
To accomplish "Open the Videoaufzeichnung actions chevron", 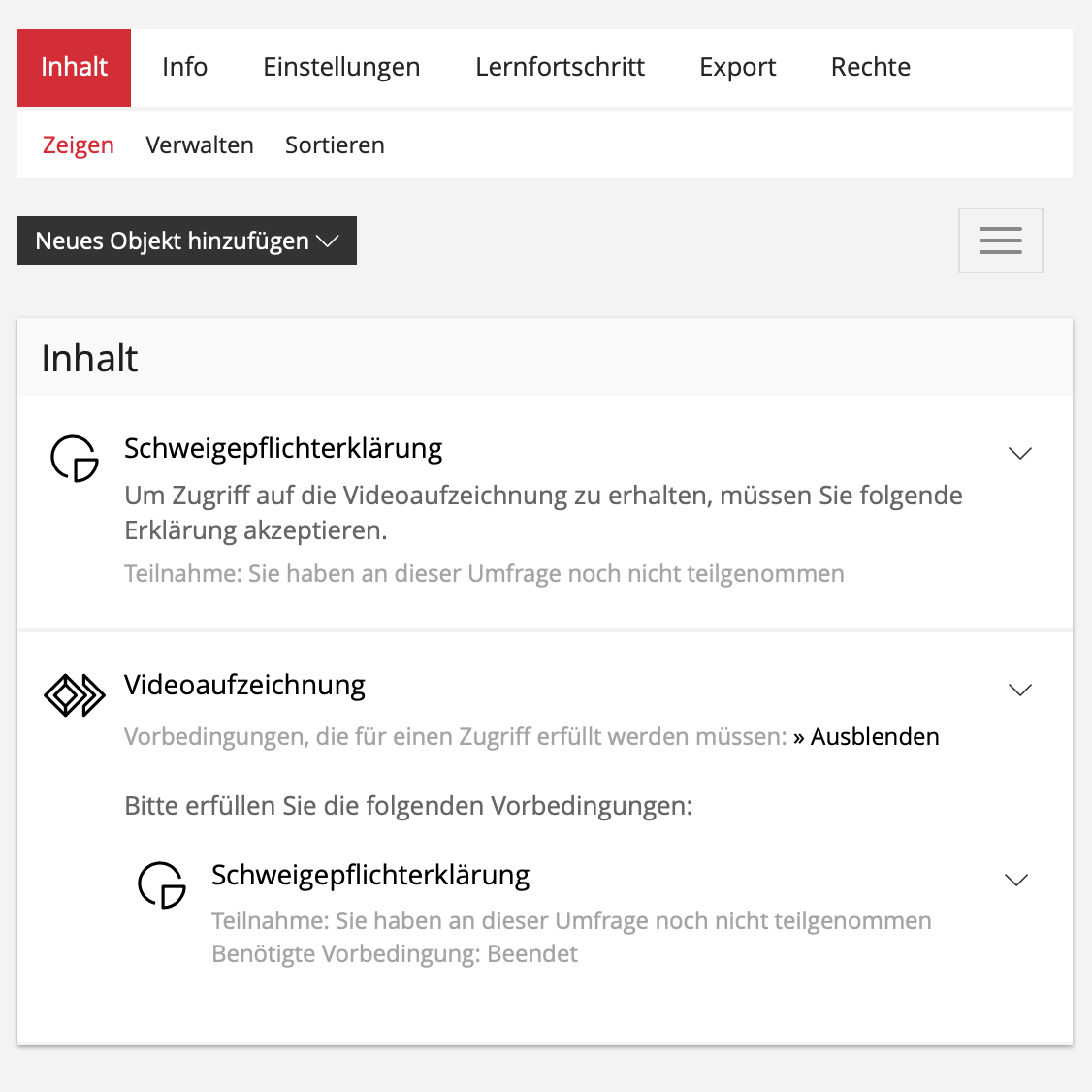I will click(x=1019, y=690).
